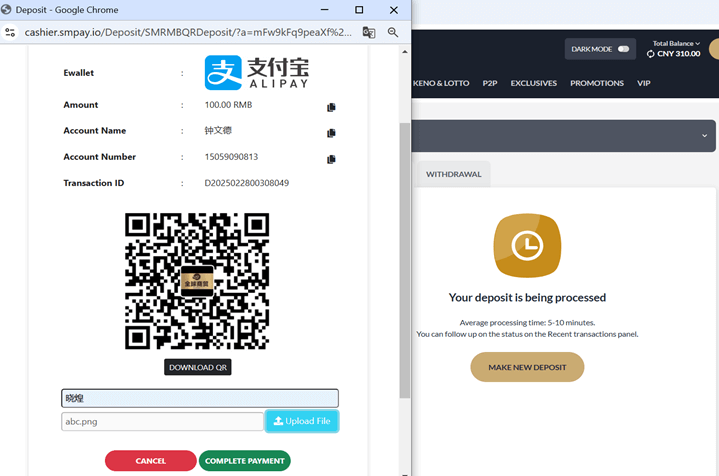The height and width of the screenshot is (476, 719).
Task: Open the Exclusives menu
Action: (534, 83)
